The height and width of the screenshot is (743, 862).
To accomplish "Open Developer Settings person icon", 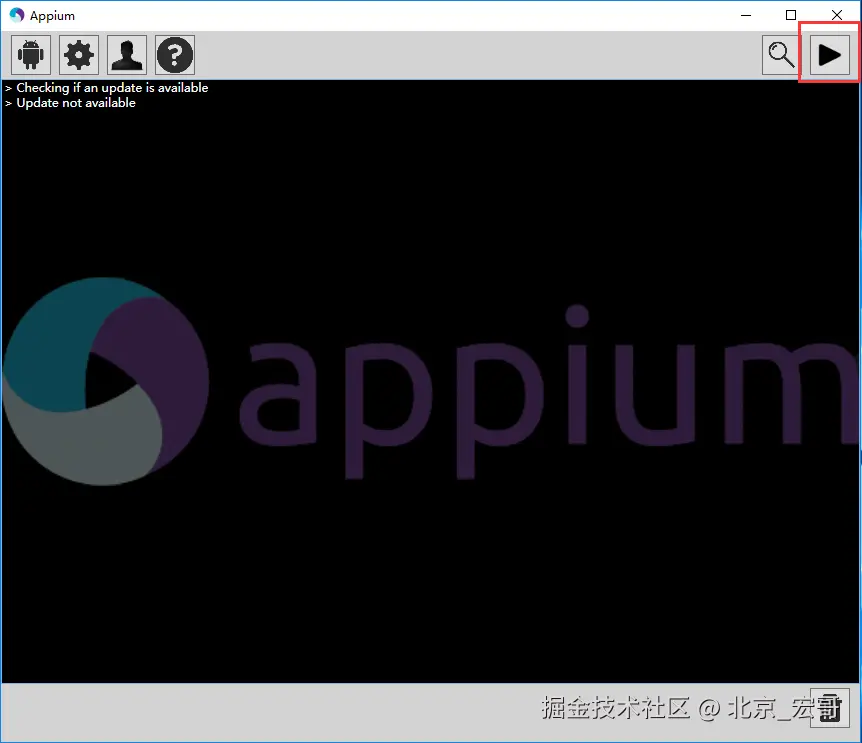I will click(x=127, y=55).
